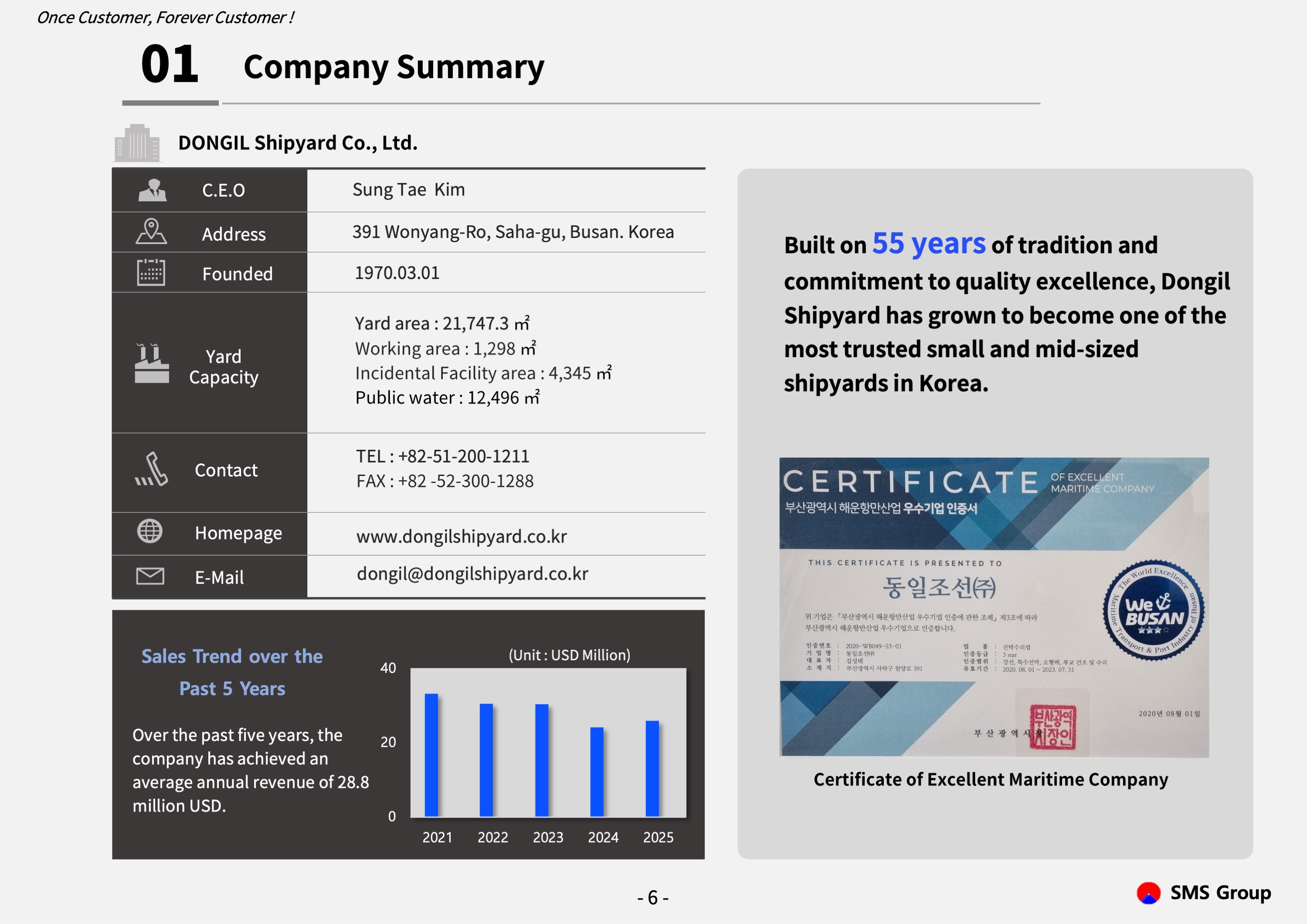1307x924 pixels.
Task: Click the building icon beside DONGIL Shipyard title
Action: tap(137, 143)
